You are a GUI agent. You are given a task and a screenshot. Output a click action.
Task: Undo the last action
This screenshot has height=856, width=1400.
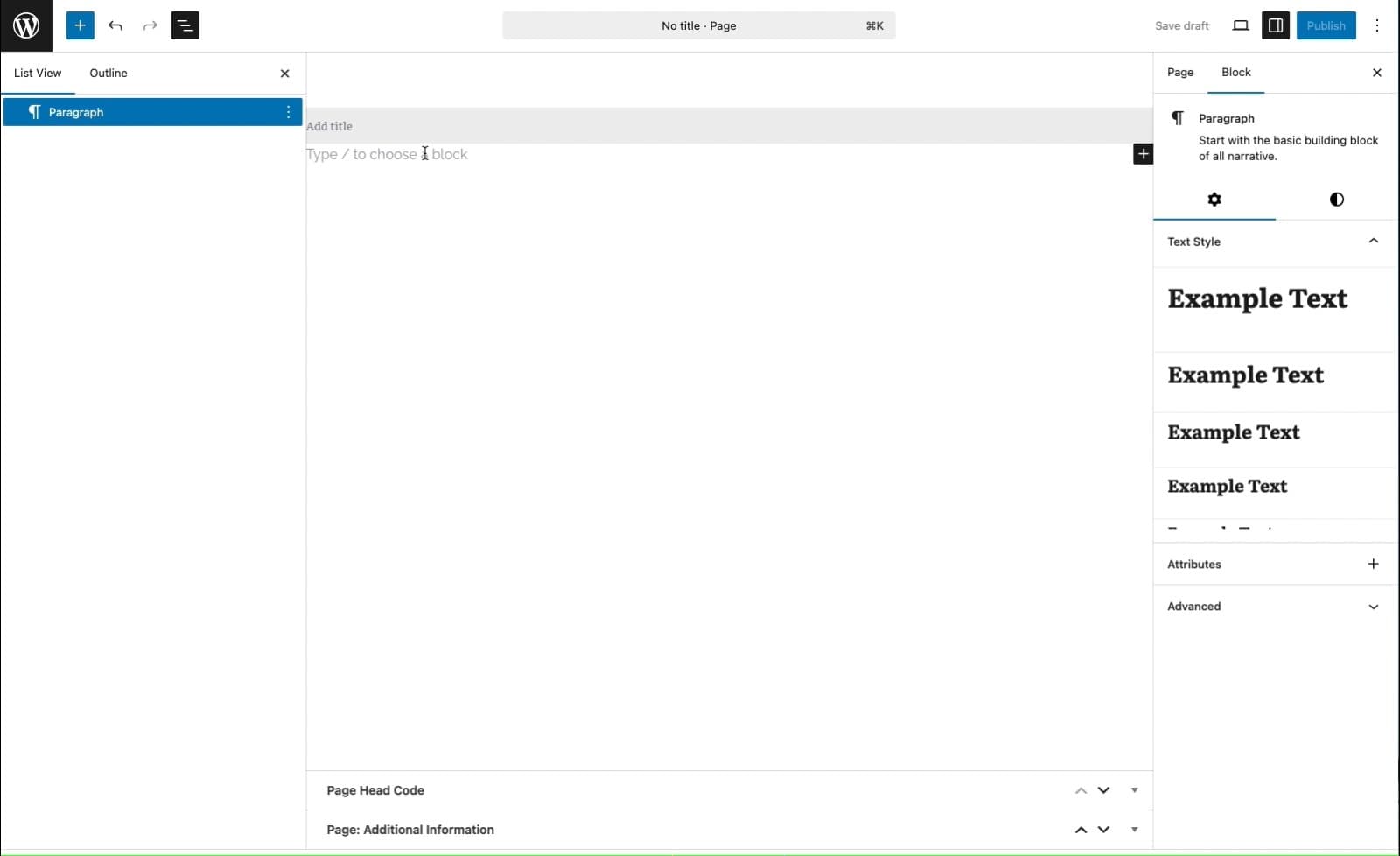115,25
